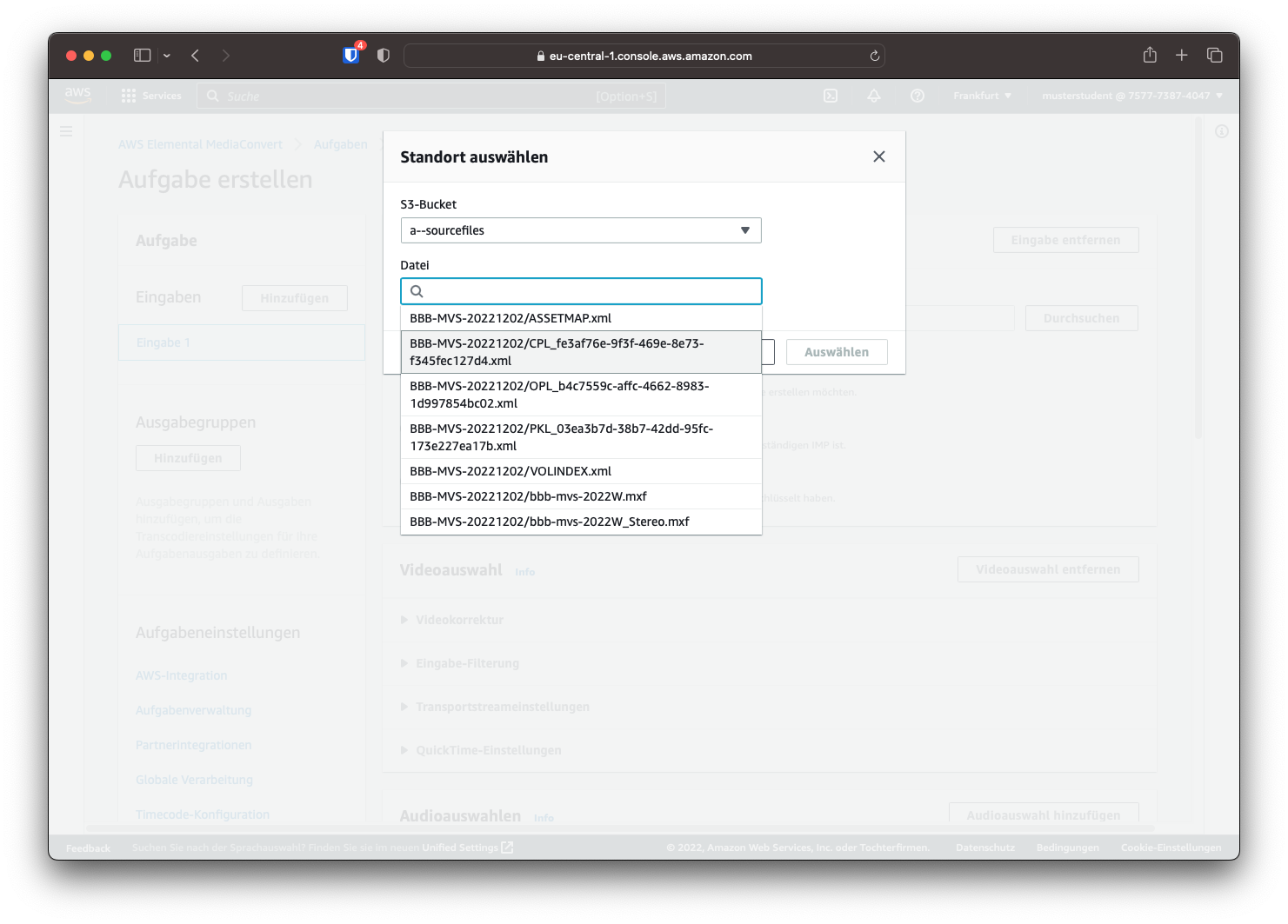The image size is (1288, 924).
Task: Select bbb-mvs-2022W_Stereo.mxf file
Action: (581, 522)
